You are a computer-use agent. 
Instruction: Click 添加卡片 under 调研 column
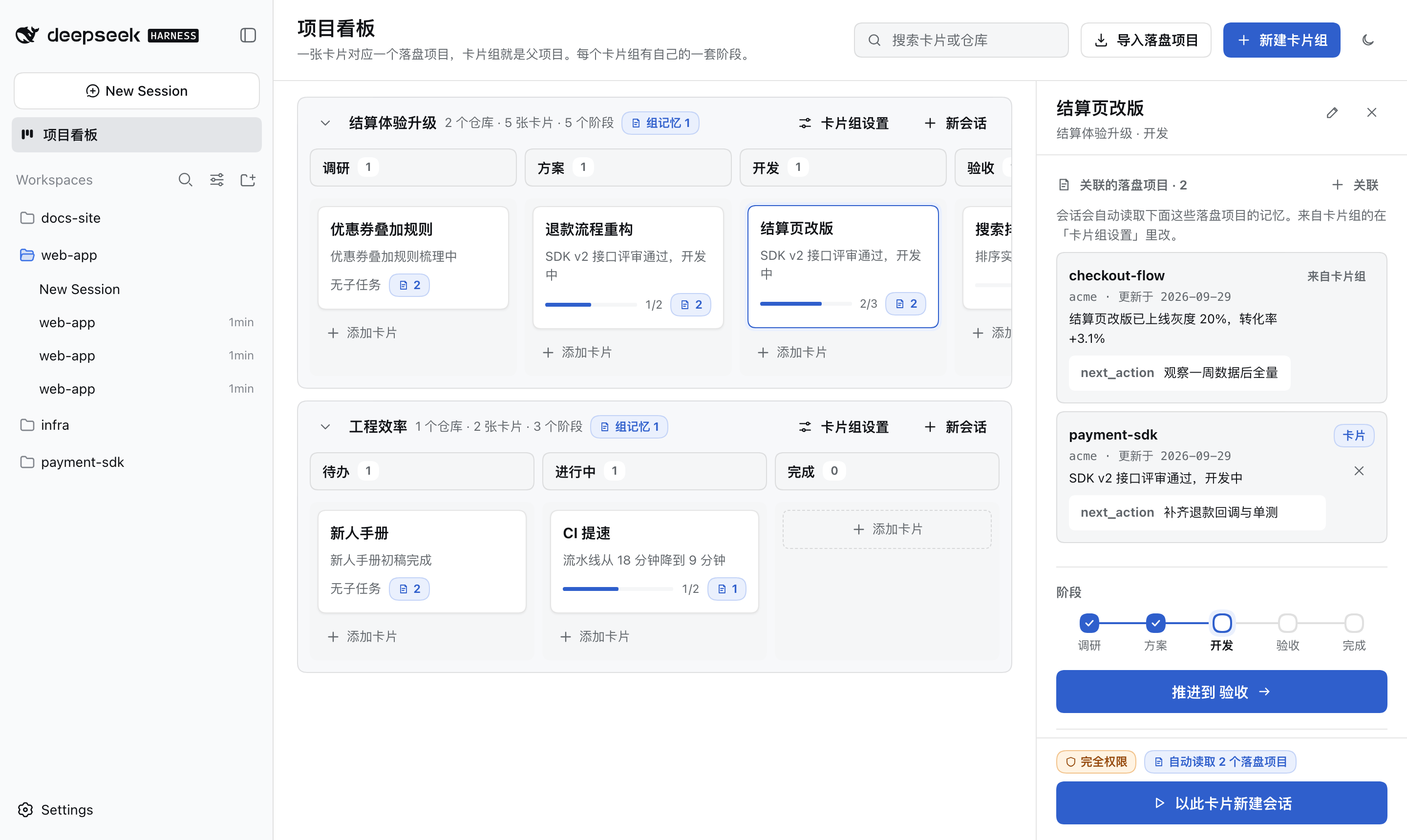coord(362,333)
